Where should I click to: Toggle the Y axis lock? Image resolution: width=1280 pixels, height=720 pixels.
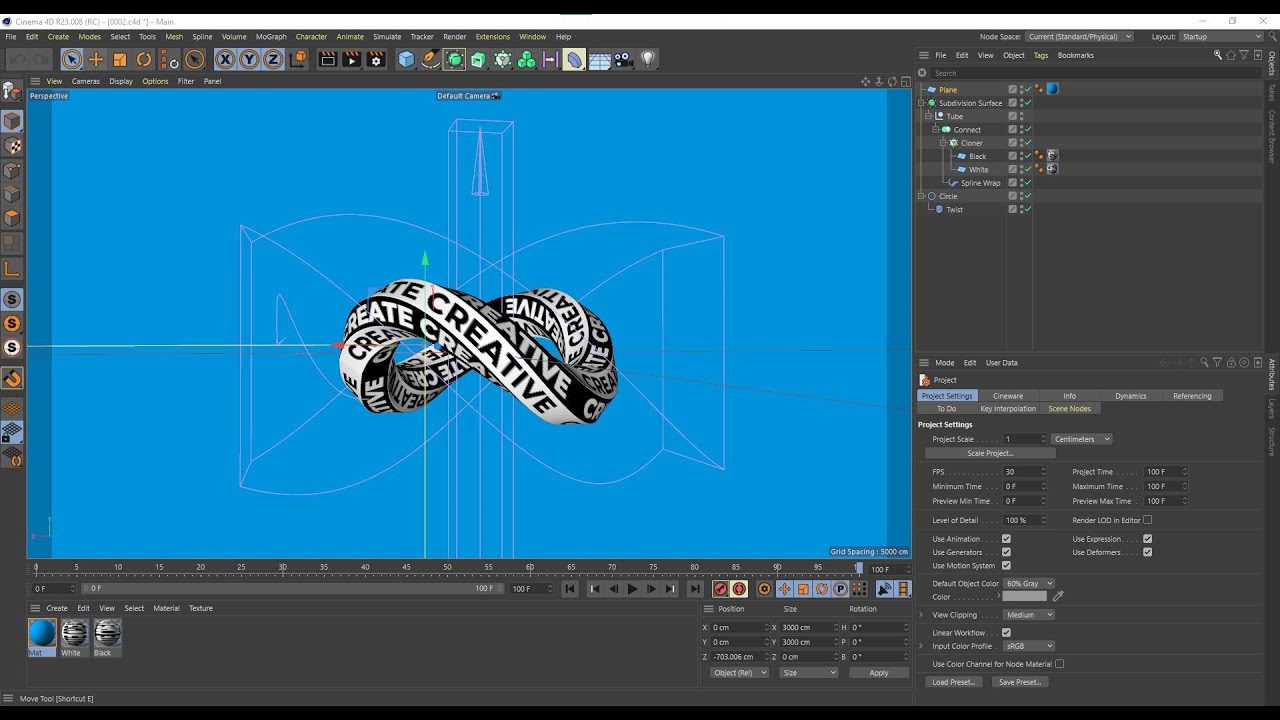[249, 60]
